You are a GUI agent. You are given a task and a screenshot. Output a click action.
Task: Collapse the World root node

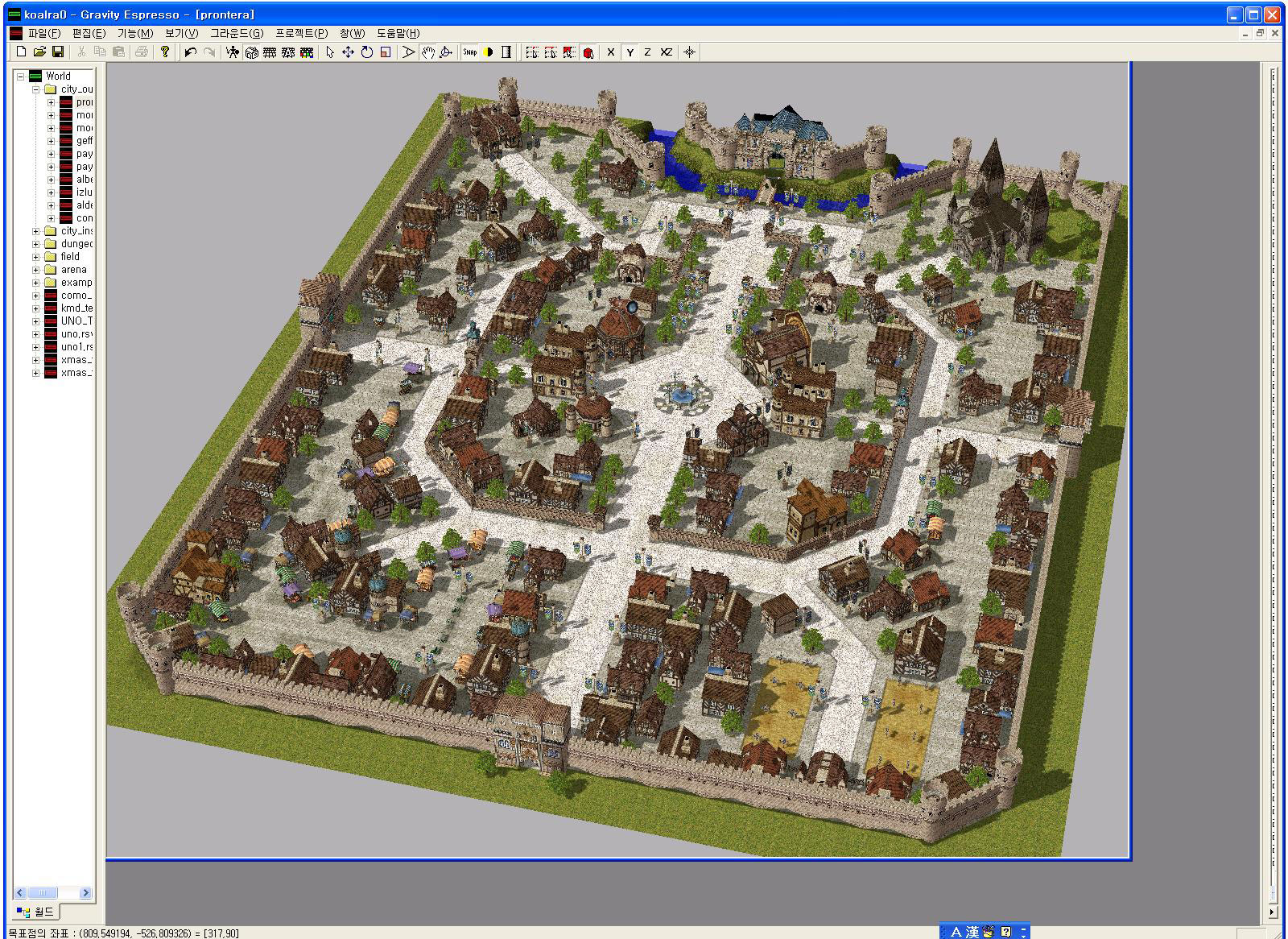click(x=20, y=77)
